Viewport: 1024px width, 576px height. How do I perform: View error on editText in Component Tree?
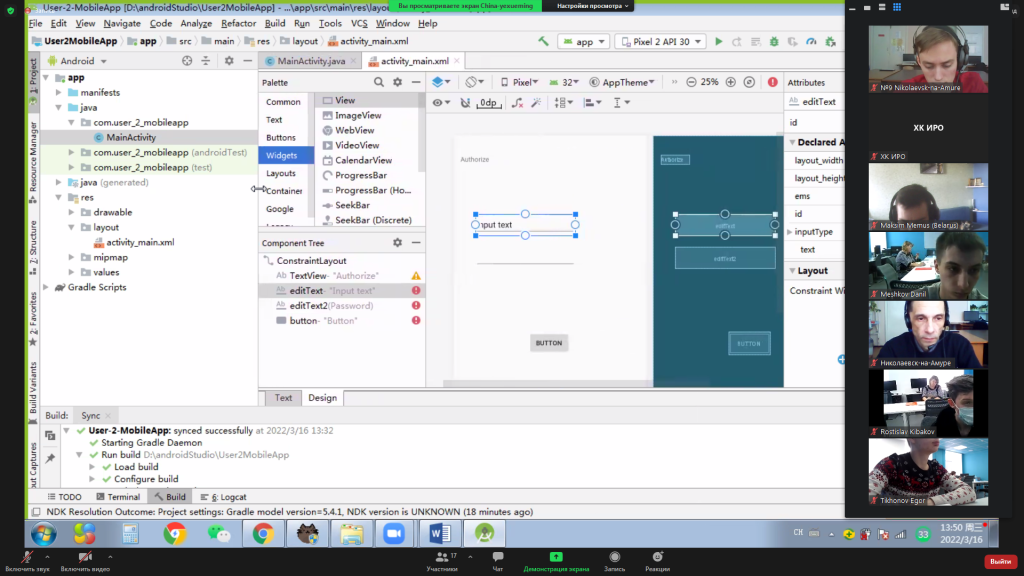point(416,291)
